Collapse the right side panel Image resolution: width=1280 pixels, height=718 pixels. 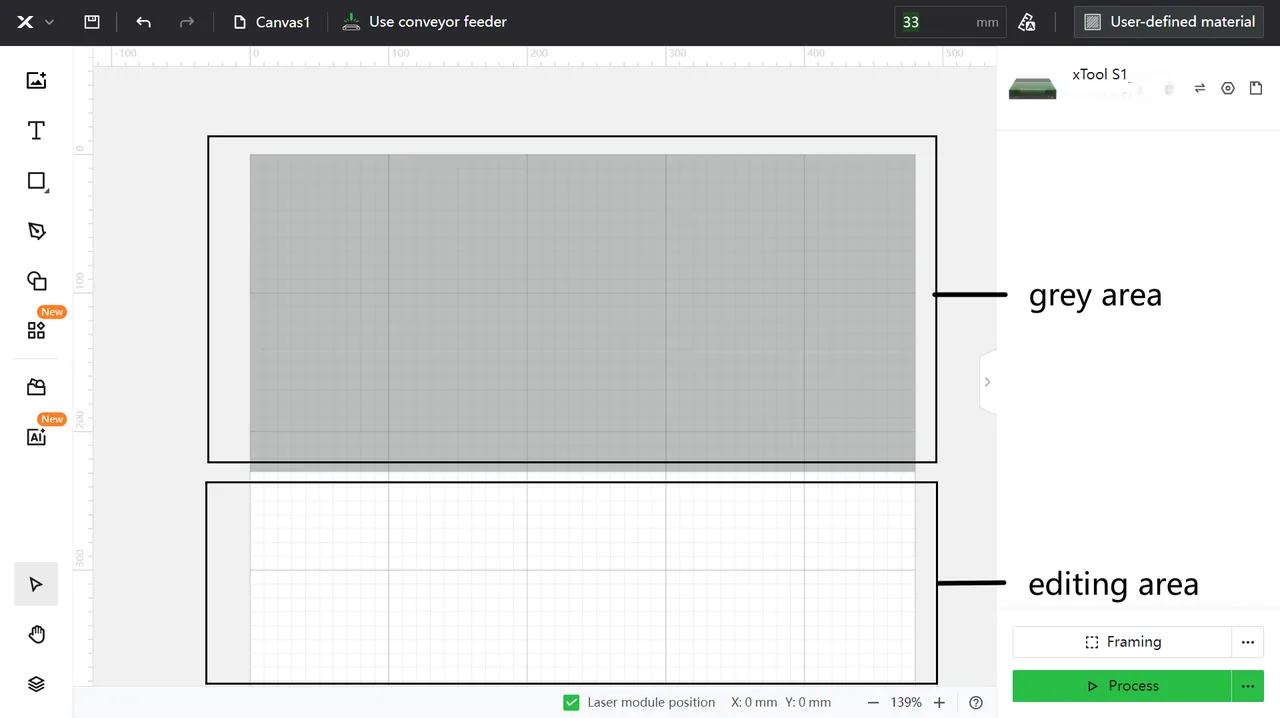click(x=988, y=382)
